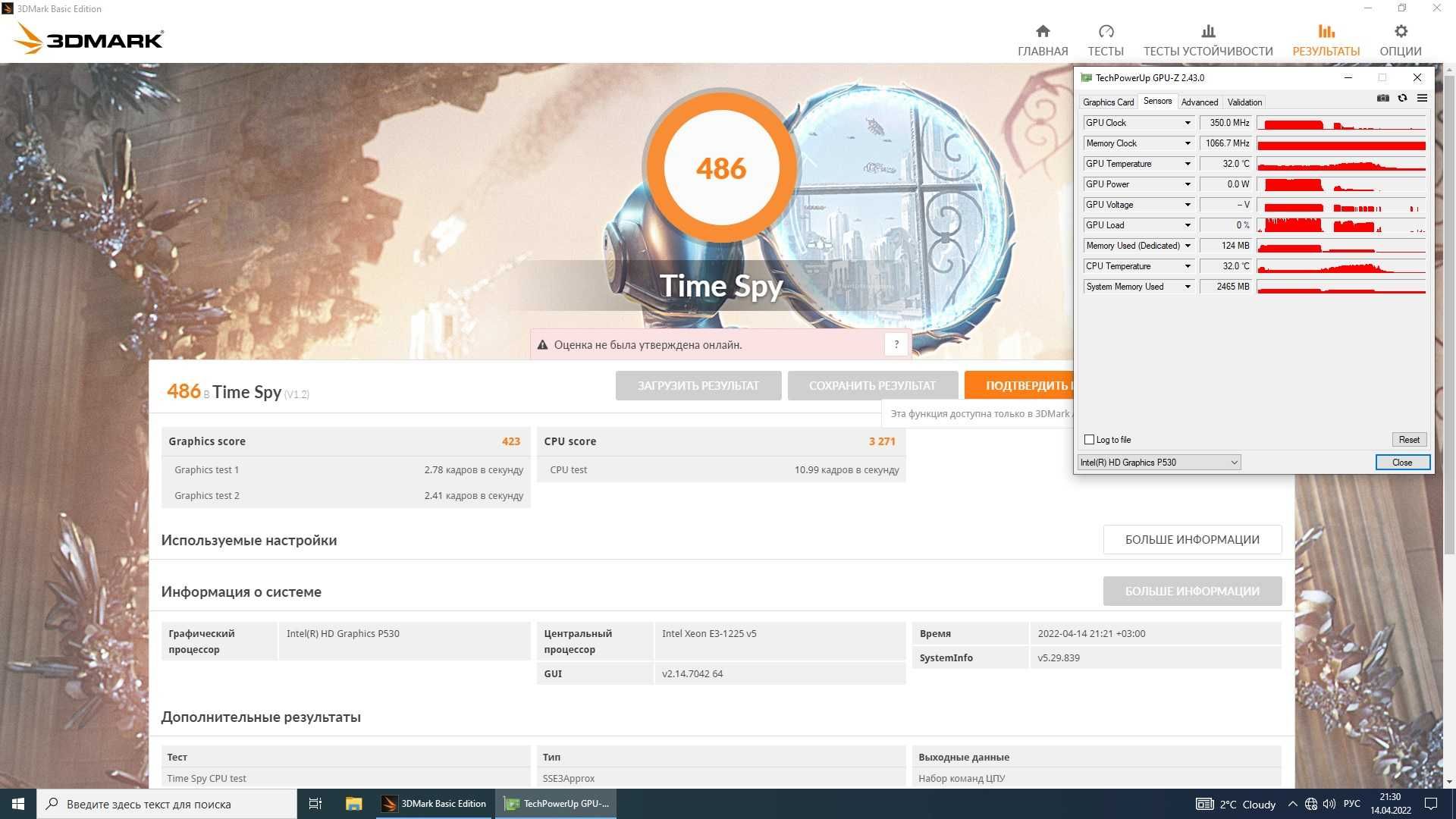Image resolution: width=1456 pixels, height=819 pixels.
Task: Select Sensors tab in GPU-Z
Action: click(1157, 101)
